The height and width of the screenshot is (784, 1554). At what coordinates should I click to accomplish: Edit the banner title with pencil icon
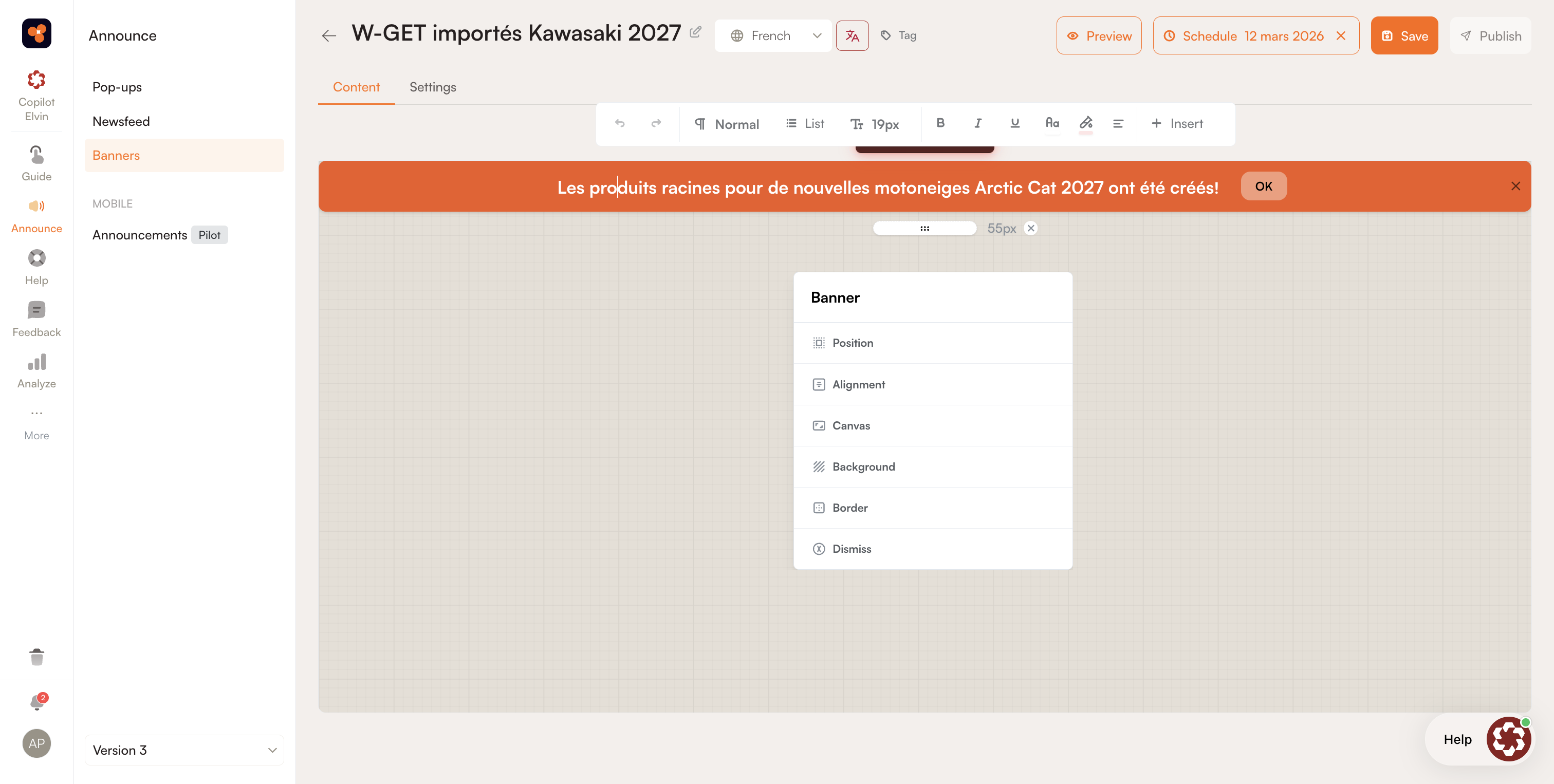695,32
